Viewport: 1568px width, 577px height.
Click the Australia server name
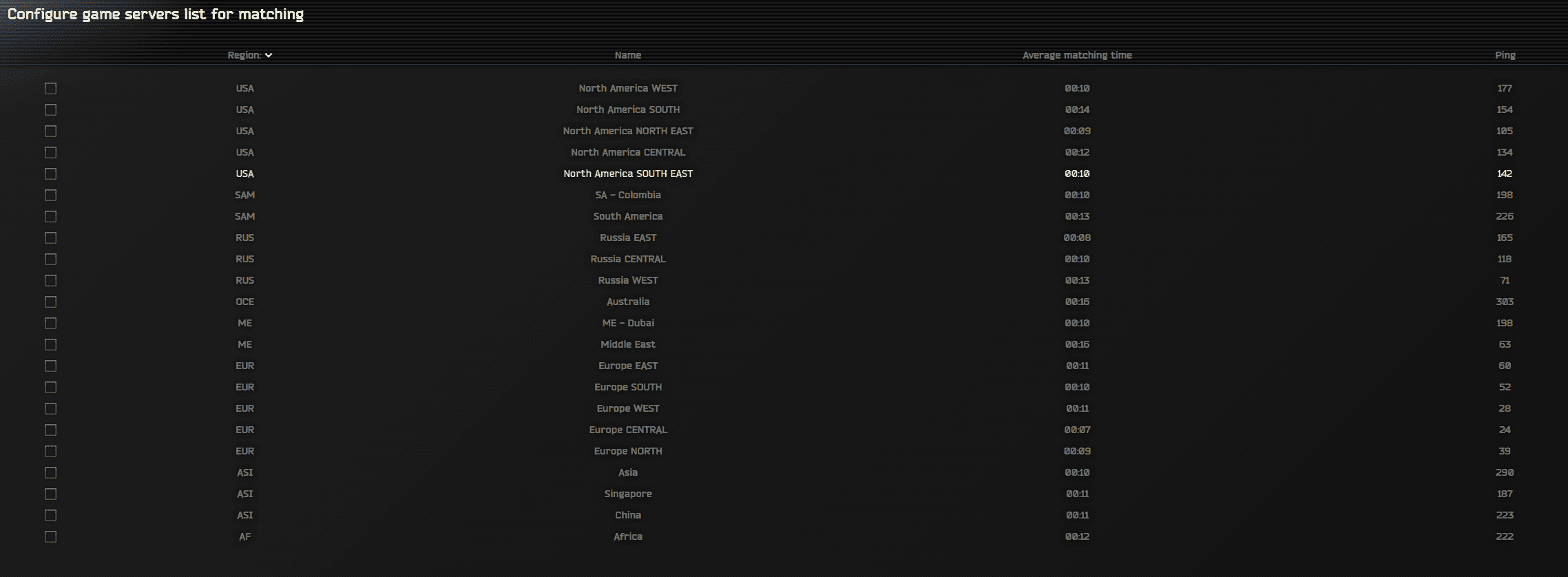click(x=628, y=302)
